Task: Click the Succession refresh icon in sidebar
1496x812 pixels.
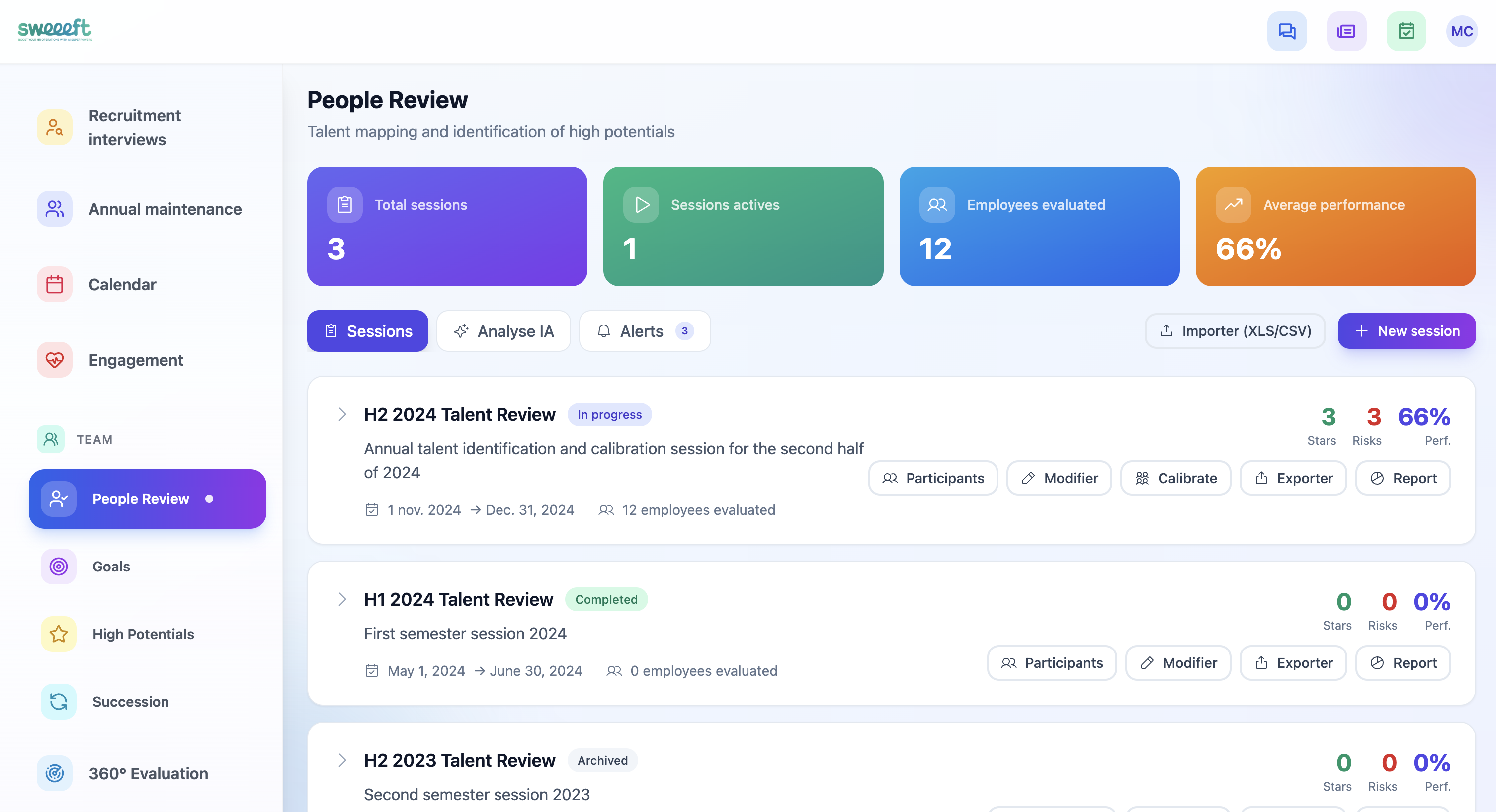Action: coord(58,702)
